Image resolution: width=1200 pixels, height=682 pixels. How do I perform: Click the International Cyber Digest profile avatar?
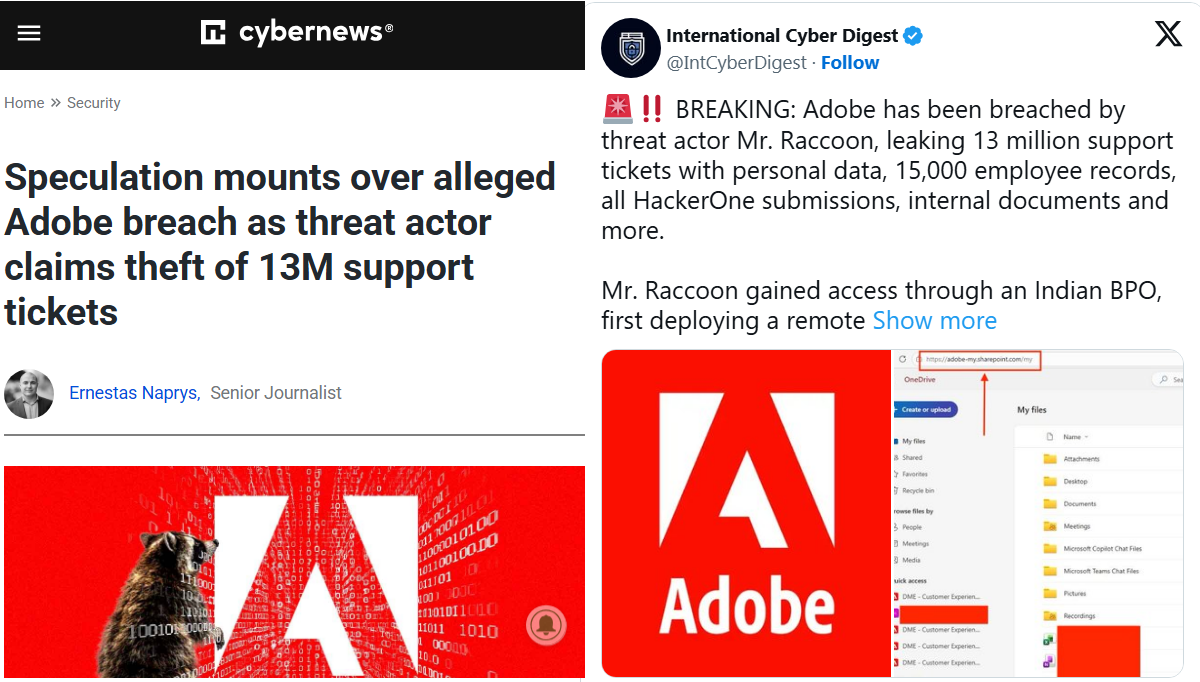(x=630, y=47)
